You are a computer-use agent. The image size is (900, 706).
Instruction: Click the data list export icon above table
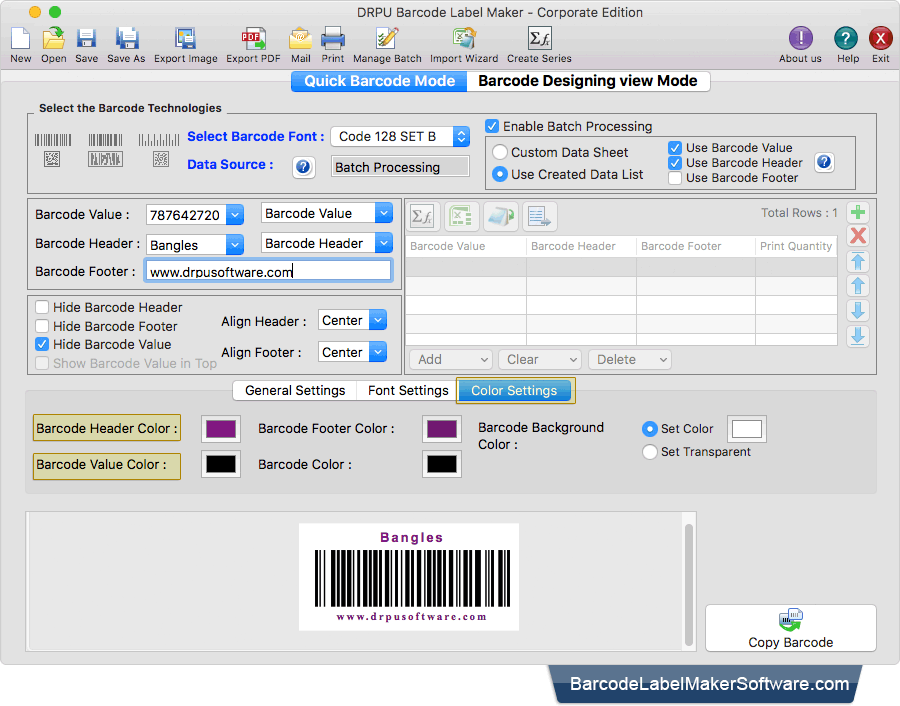[540, 217]
